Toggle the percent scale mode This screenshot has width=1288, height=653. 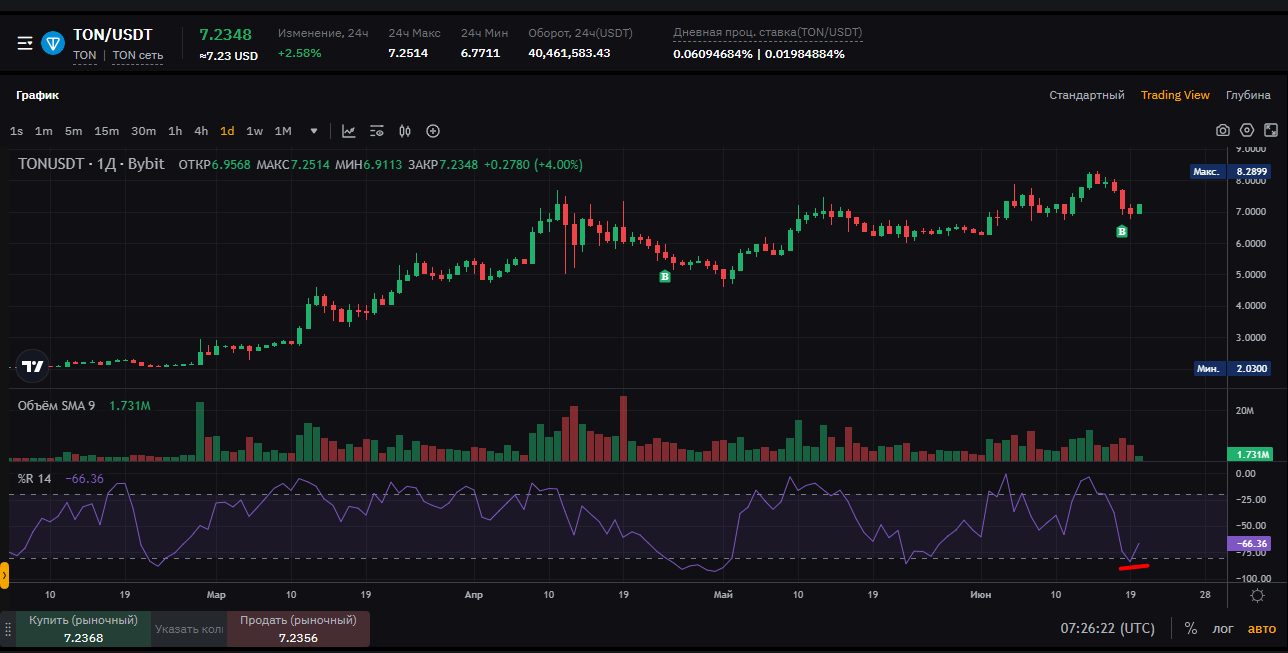click(1190, 629)
